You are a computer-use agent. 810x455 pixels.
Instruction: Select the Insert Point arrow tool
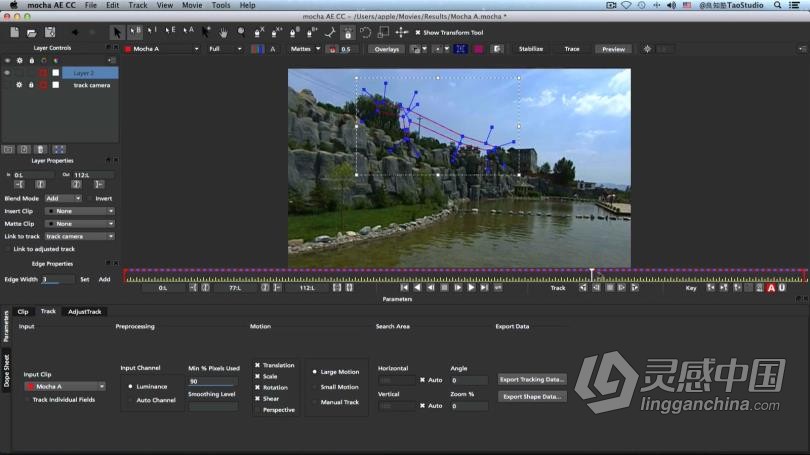coord(206,33)
